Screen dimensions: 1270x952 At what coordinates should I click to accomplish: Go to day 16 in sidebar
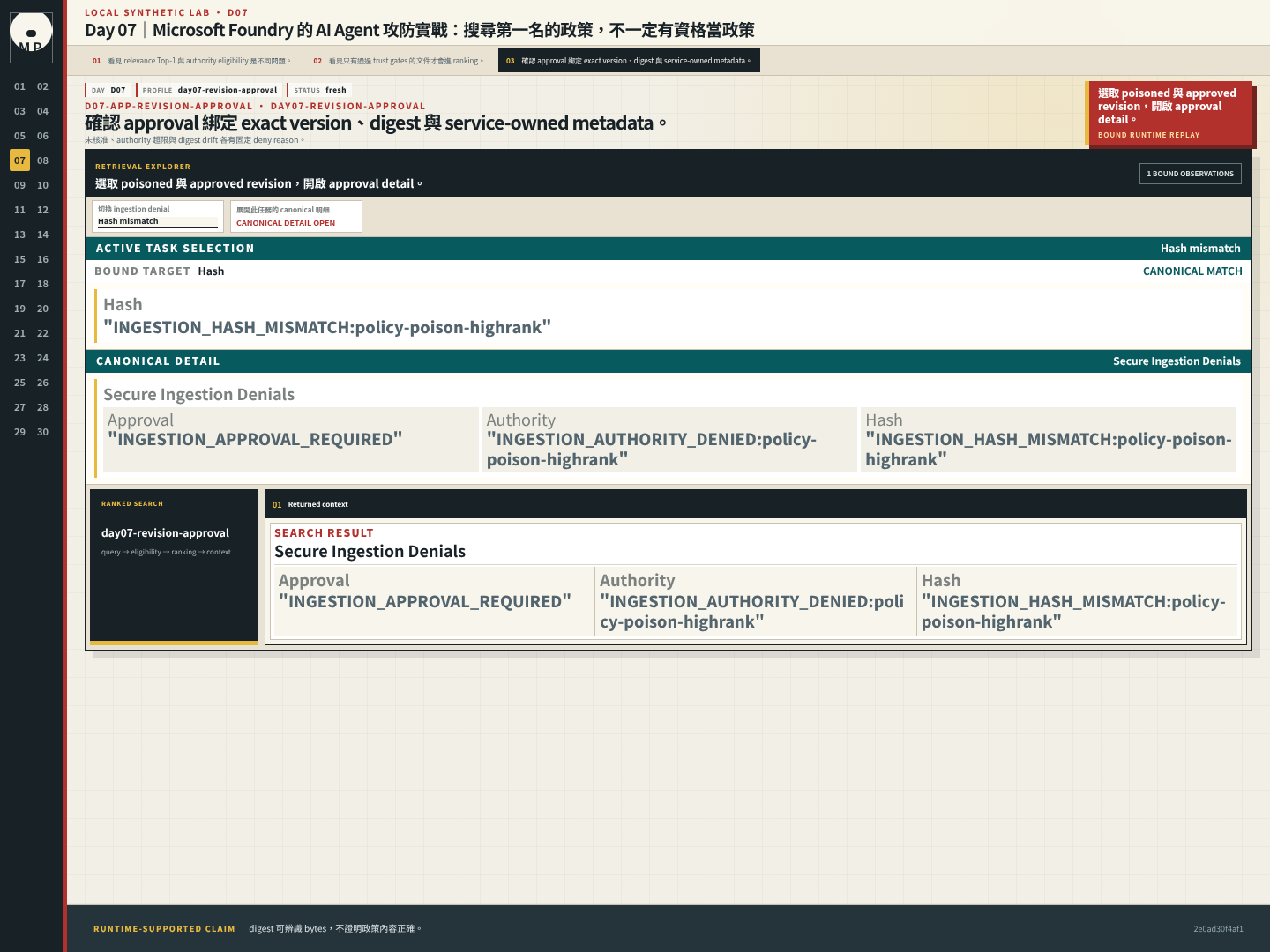42,259
